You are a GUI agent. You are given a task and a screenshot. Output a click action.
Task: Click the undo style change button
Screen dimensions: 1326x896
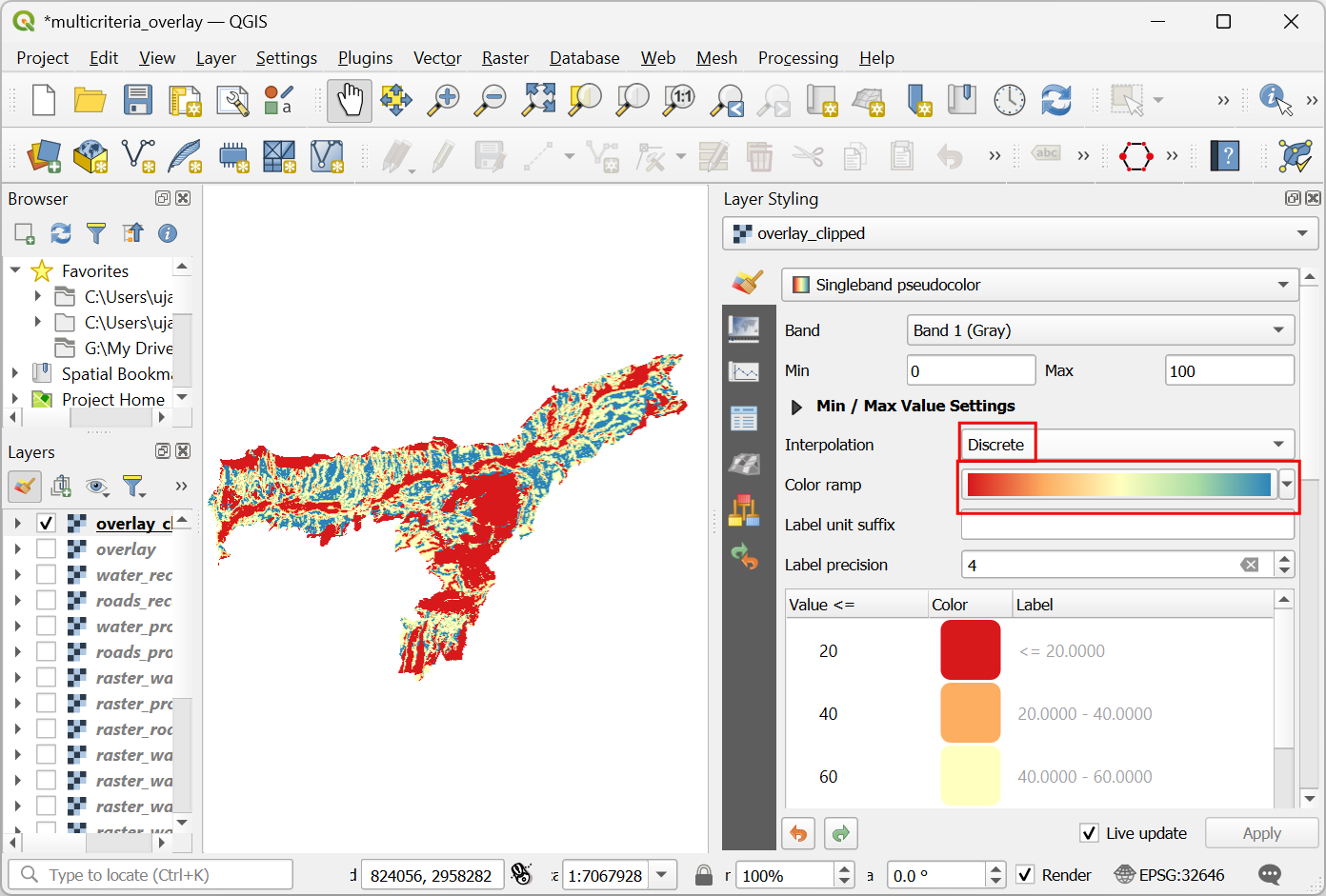tap(798, 834)
